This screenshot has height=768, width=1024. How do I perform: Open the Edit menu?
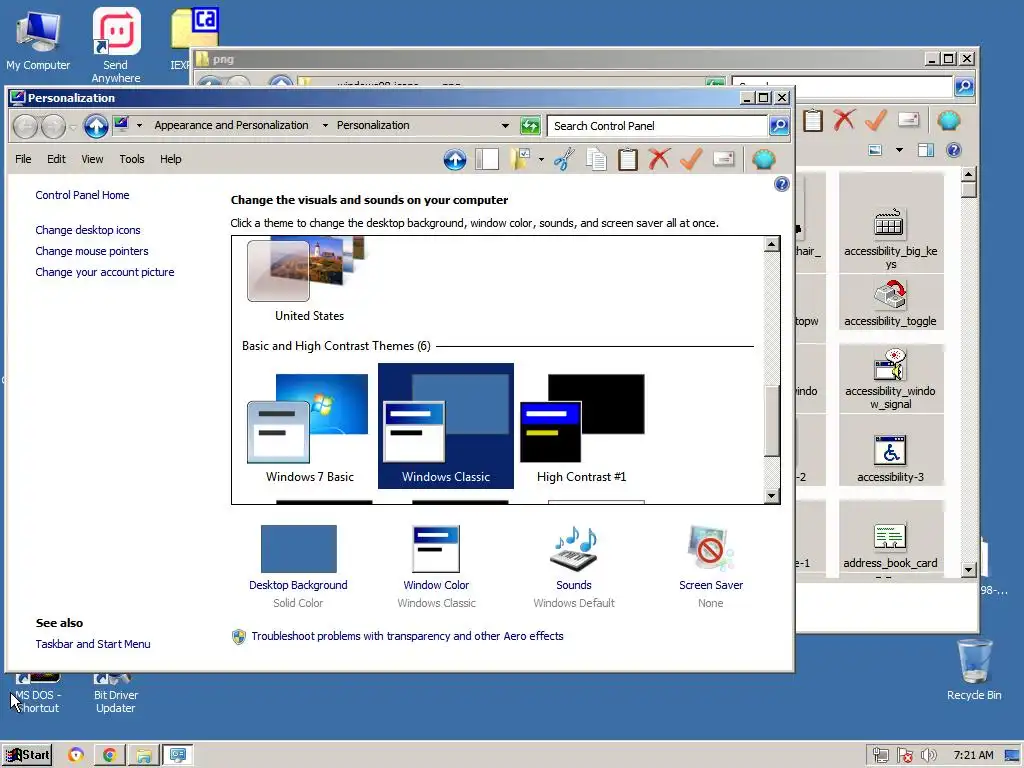[x=56, y=159]
